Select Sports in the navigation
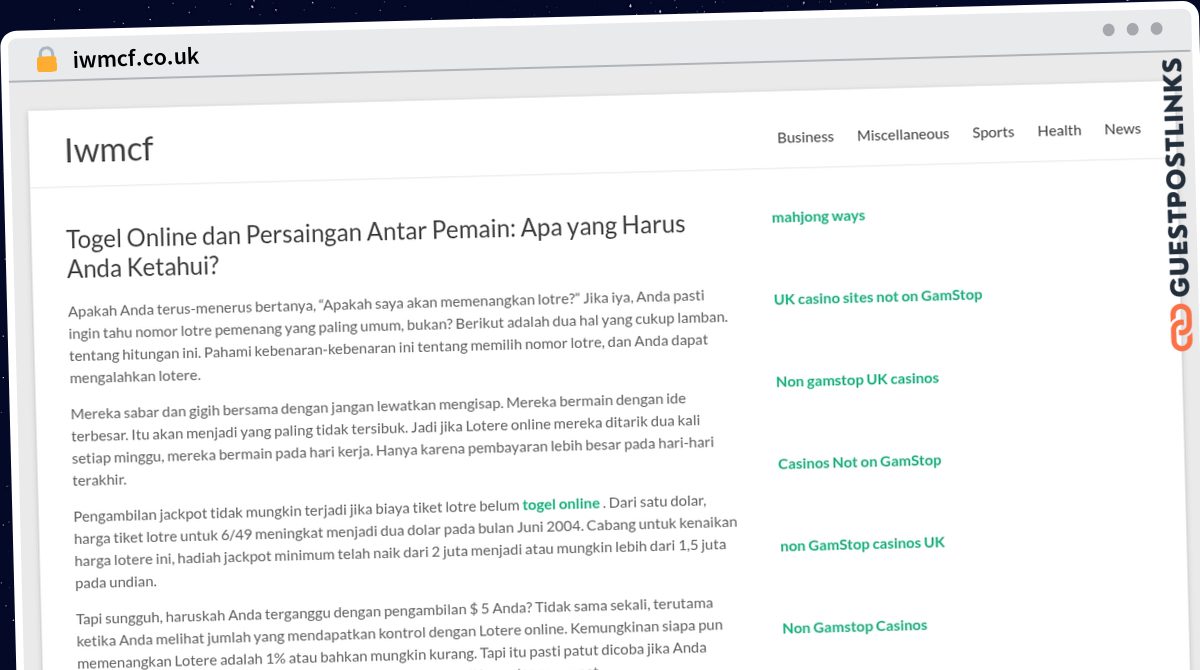 (x=993, y=132)
